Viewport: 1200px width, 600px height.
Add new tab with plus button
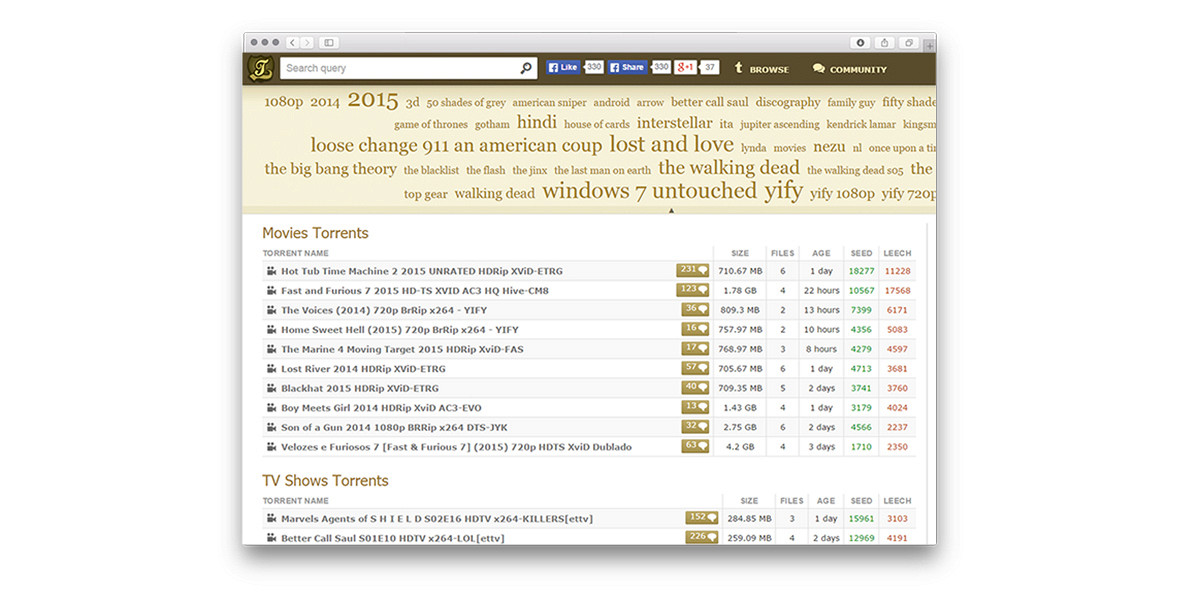click(x=930, y=45)
